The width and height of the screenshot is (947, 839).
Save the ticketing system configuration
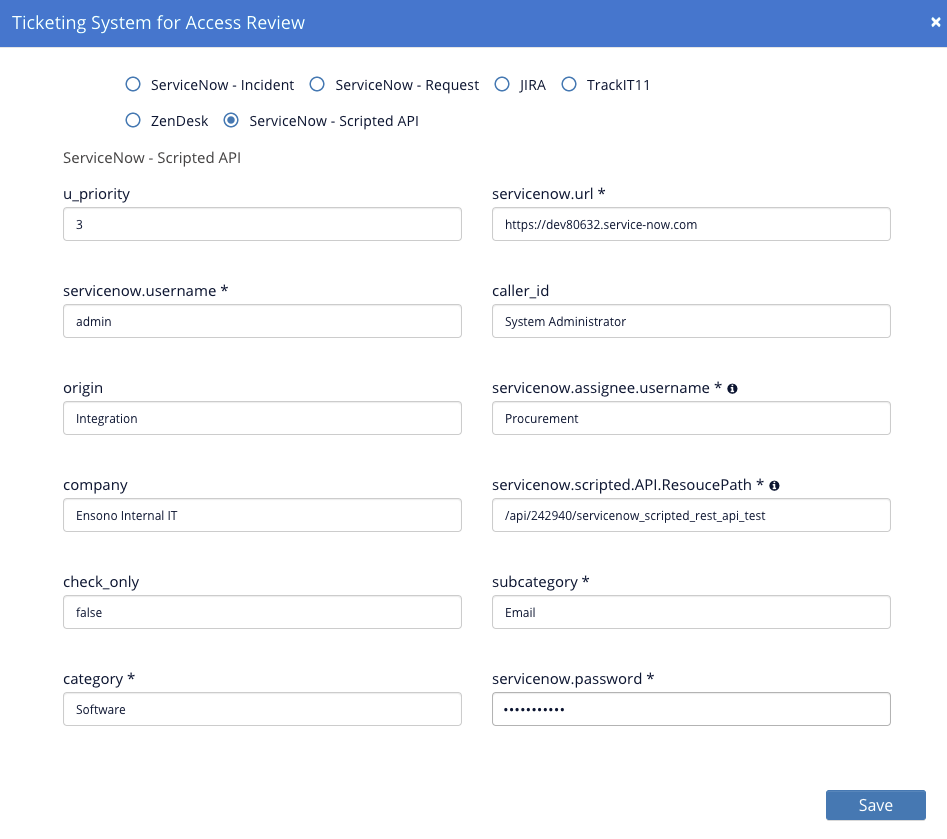pos(875,805)
